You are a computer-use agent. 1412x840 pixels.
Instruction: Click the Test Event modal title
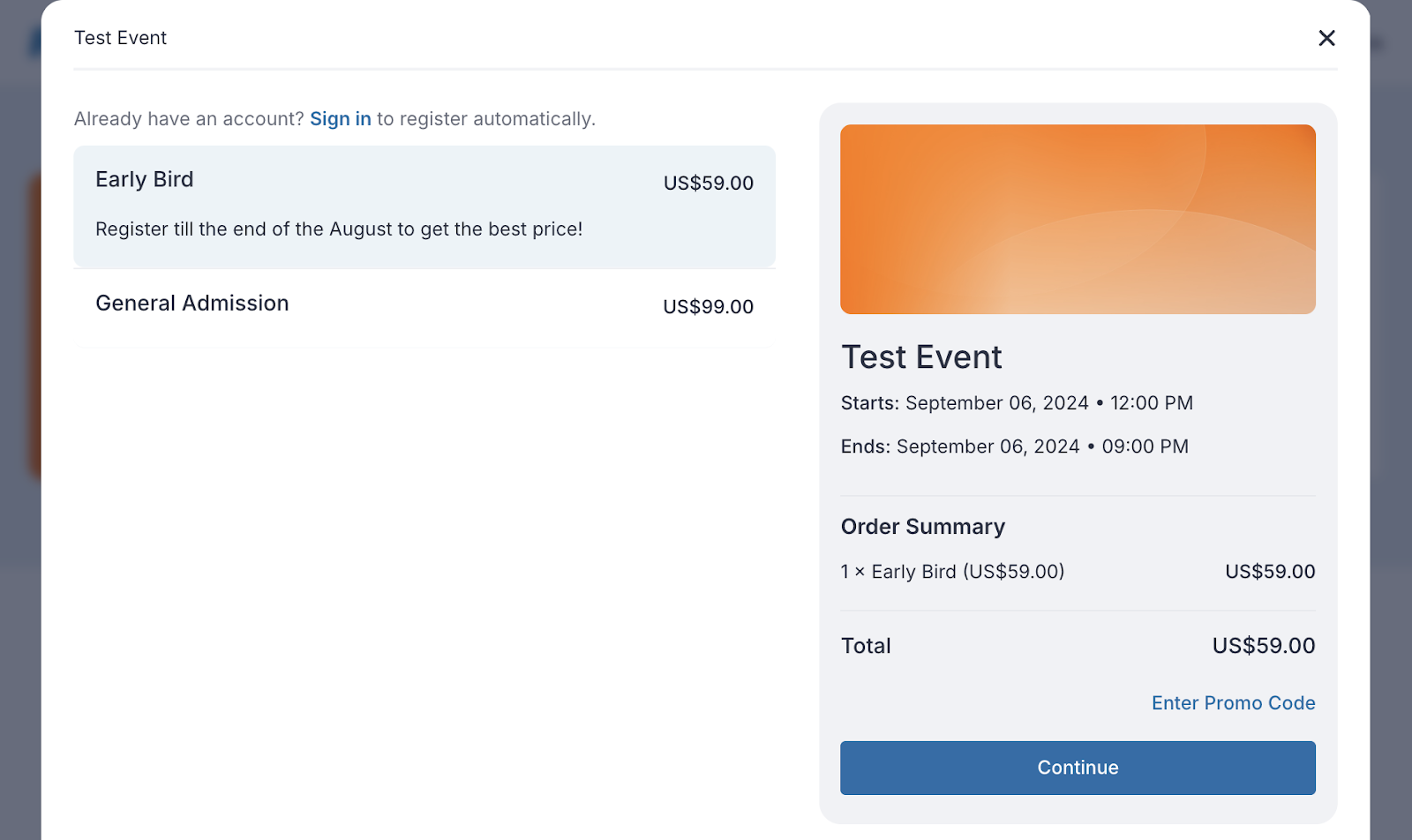point(121,38)
